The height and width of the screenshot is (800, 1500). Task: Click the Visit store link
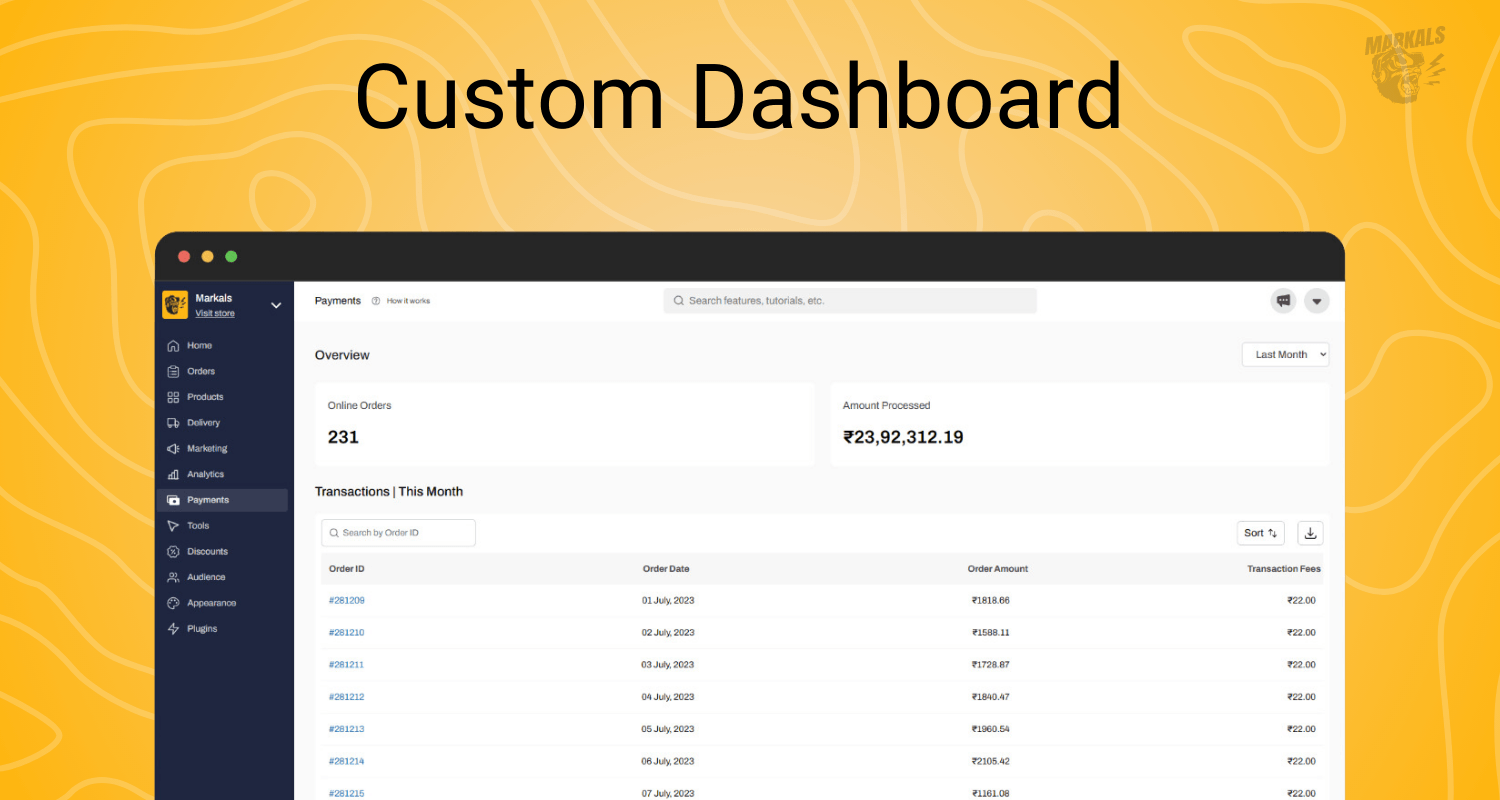click(x=214, y=312)
